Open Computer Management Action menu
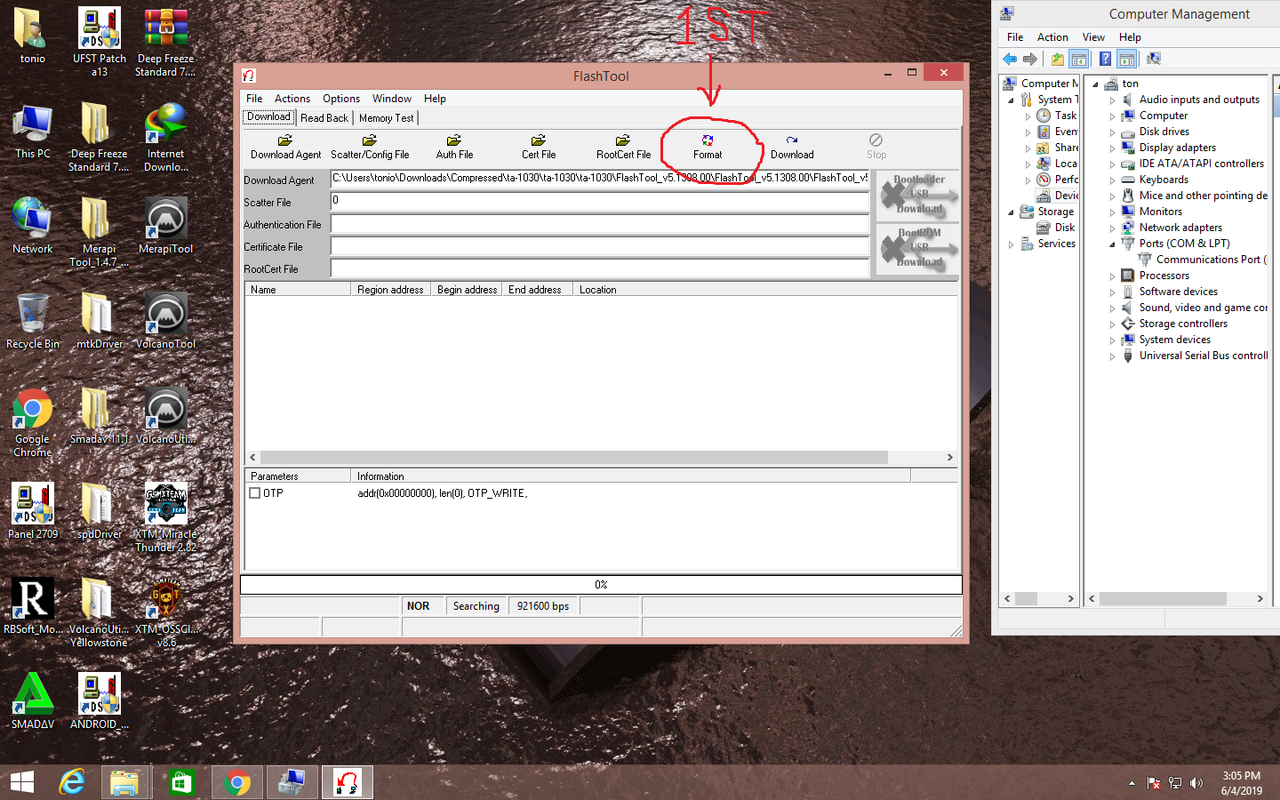Screen dimensions: 1280x800 (1052, 37)
